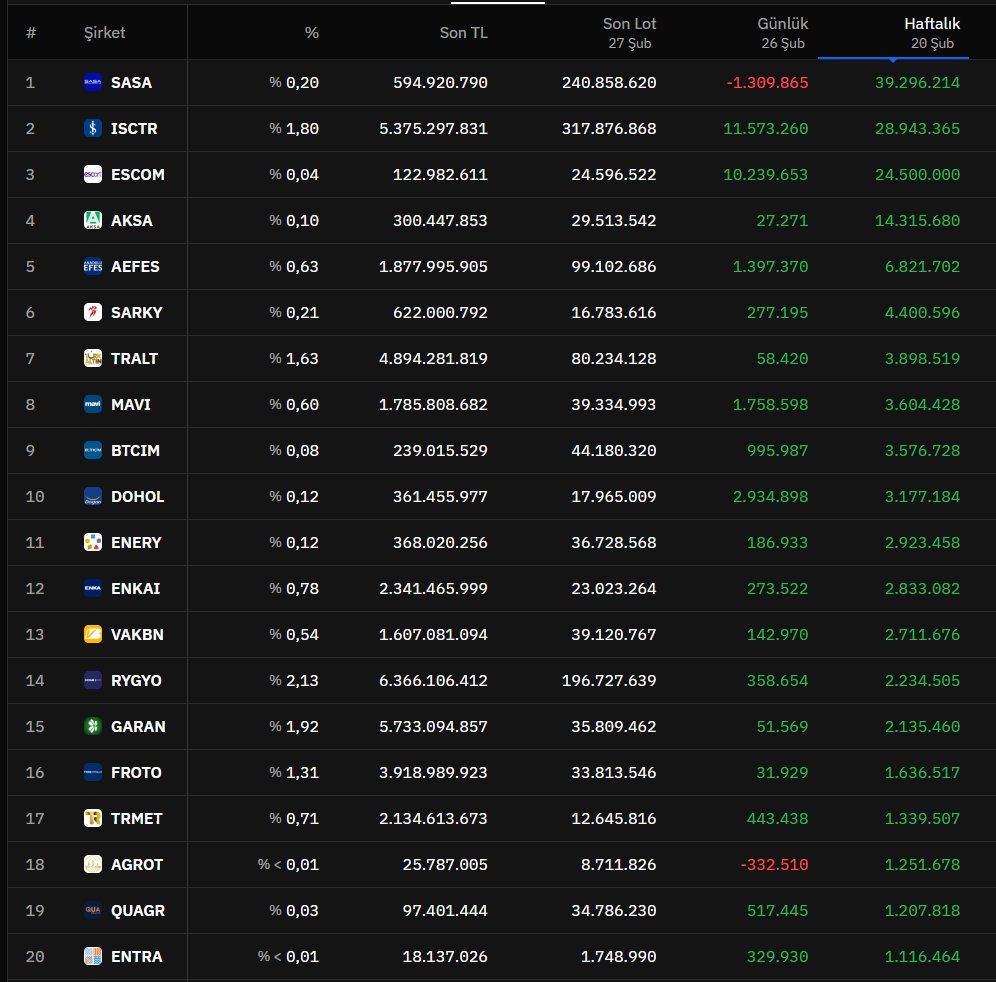Click ESCOM weekly value 24.500.000
Screen dimensions: 996x982
tap(917, 175)
